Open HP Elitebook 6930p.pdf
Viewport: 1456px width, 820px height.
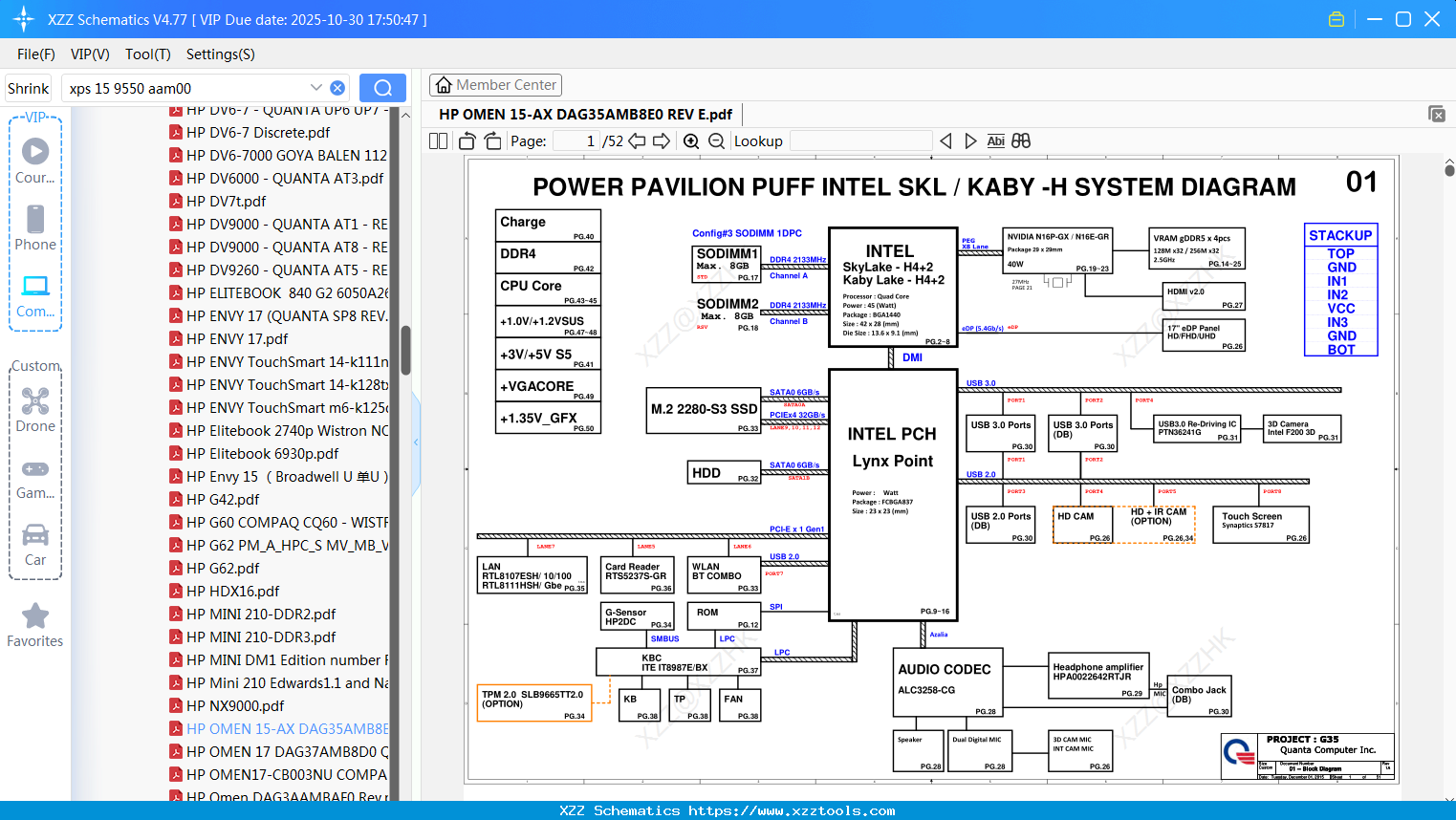click(262, 454)
